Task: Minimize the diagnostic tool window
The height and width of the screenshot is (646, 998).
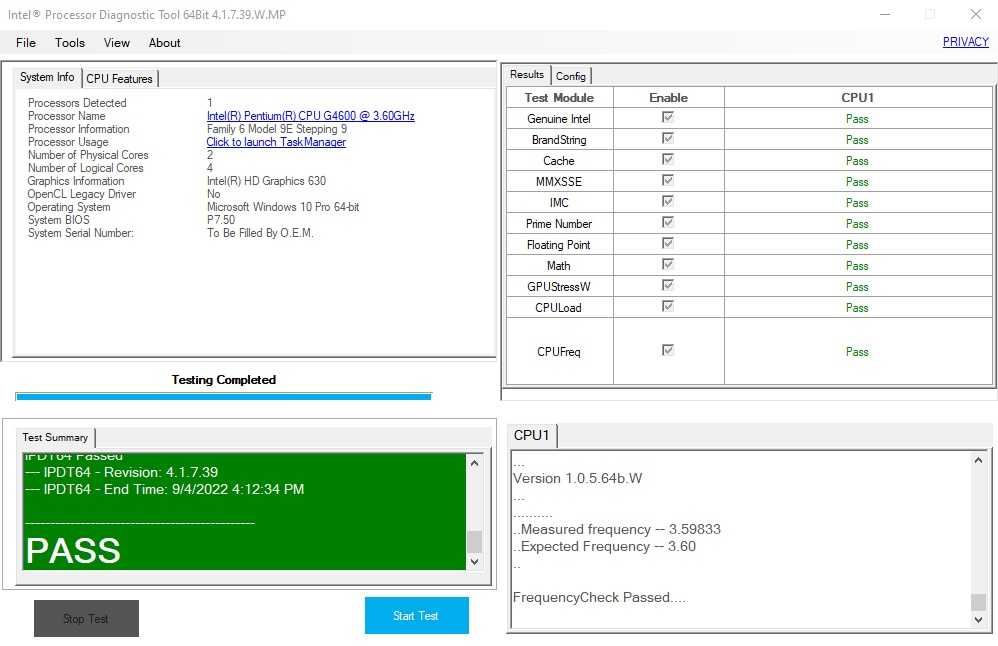Action: pos(885,14)
